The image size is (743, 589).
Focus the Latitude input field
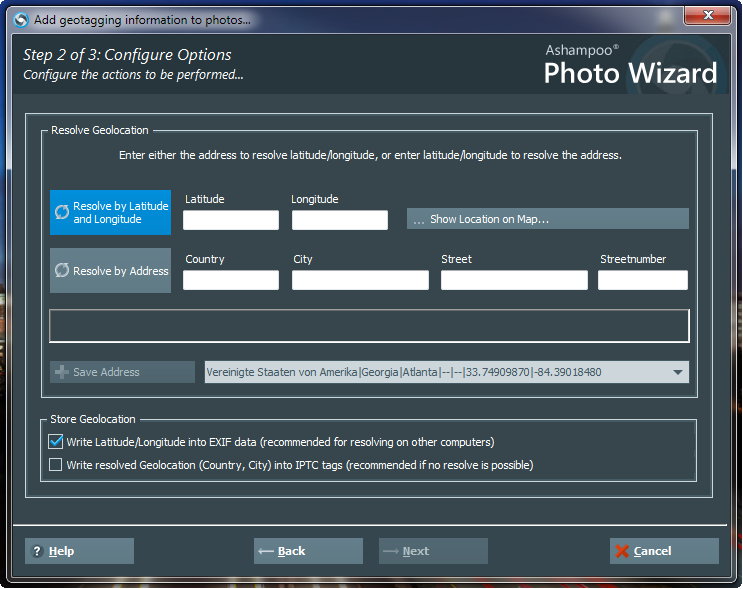[230, 220]
